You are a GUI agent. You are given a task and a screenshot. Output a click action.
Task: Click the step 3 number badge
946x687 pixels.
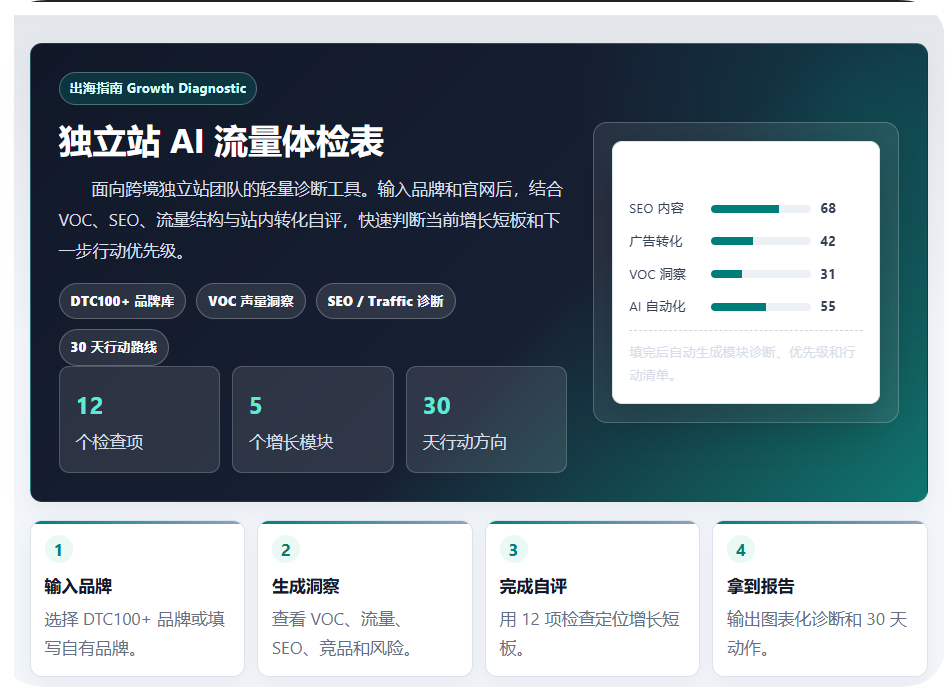513,550
